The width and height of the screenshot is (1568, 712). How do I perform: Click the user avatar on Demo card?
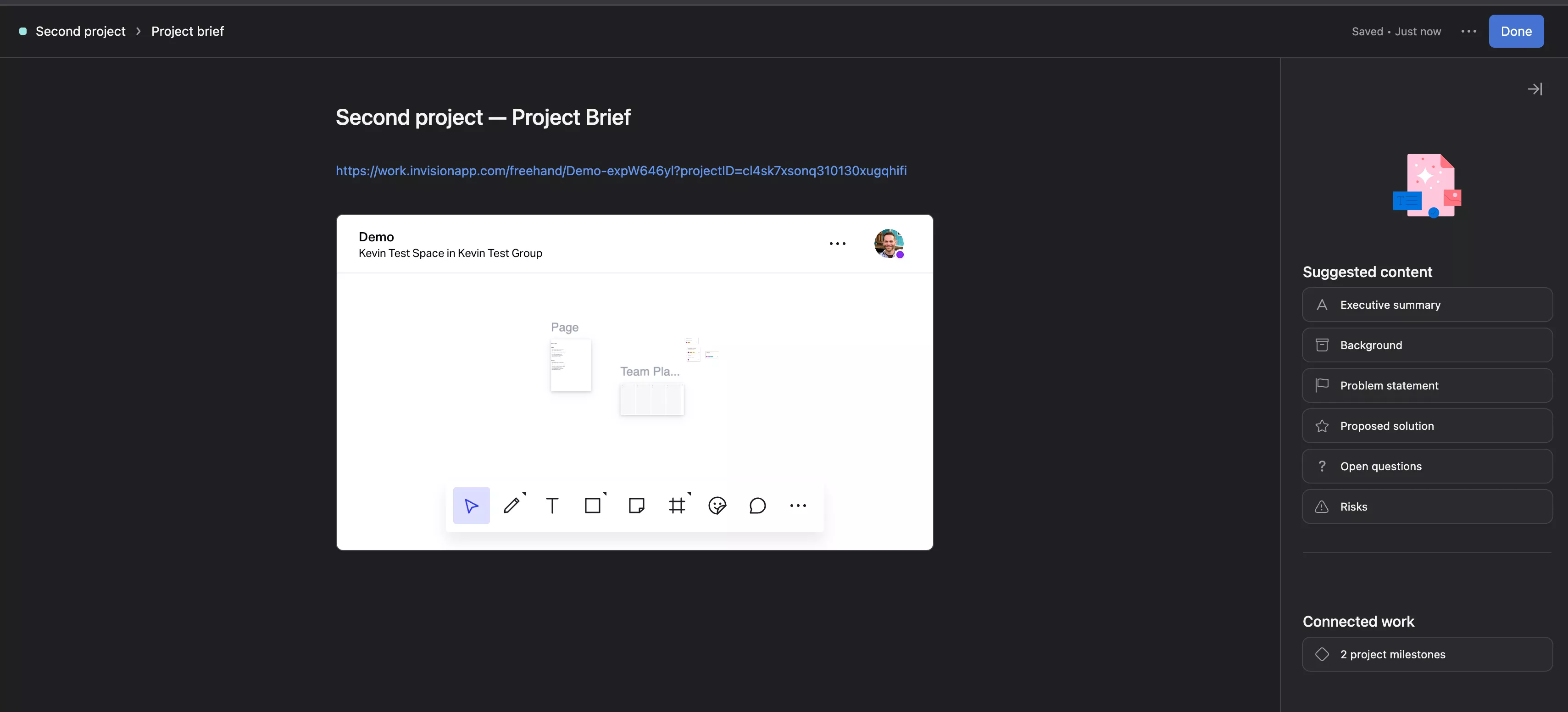(x=888, y=243)
